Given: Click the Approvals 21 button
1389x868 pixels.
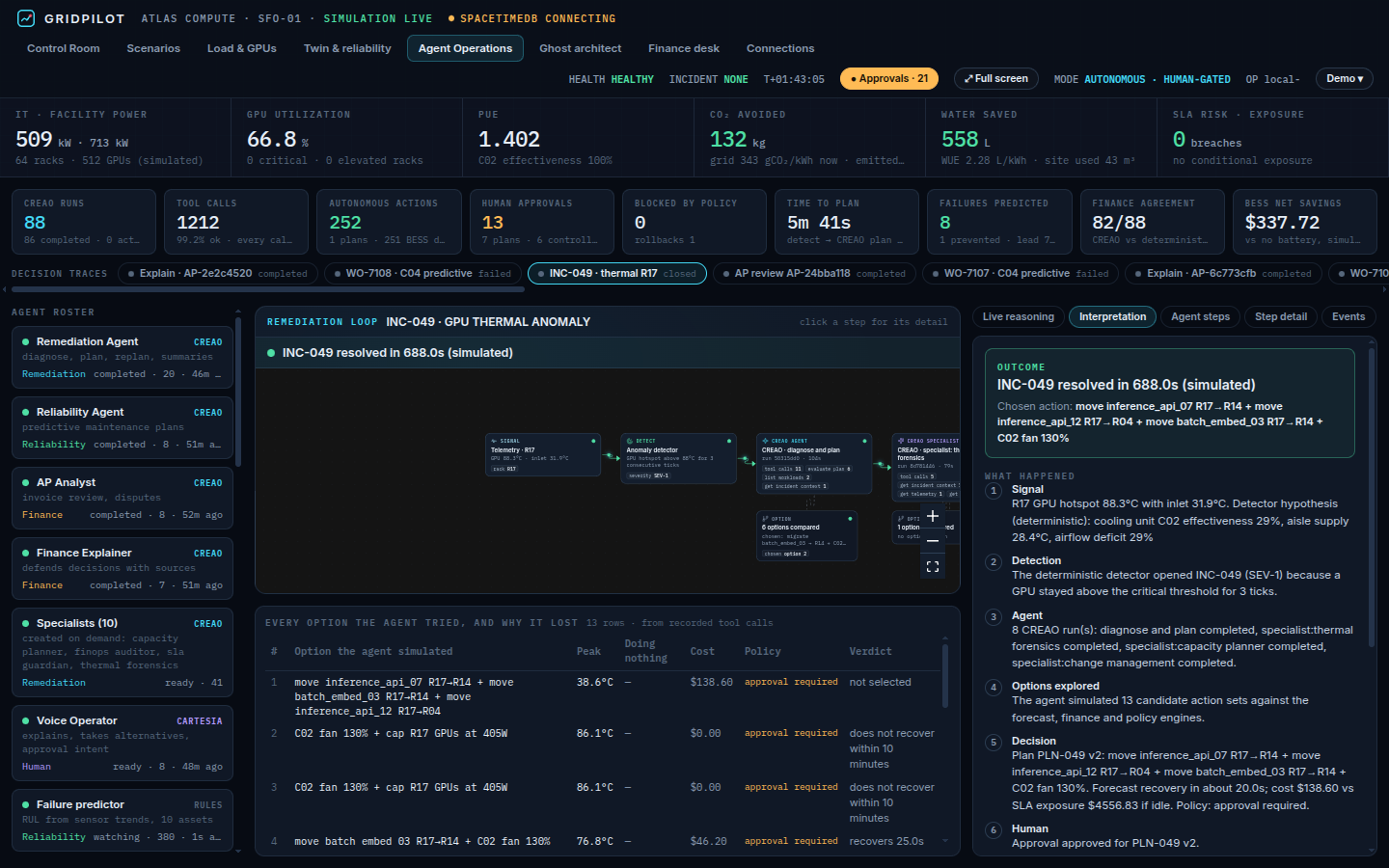Looking at the screenshot, I should point(888,79).
